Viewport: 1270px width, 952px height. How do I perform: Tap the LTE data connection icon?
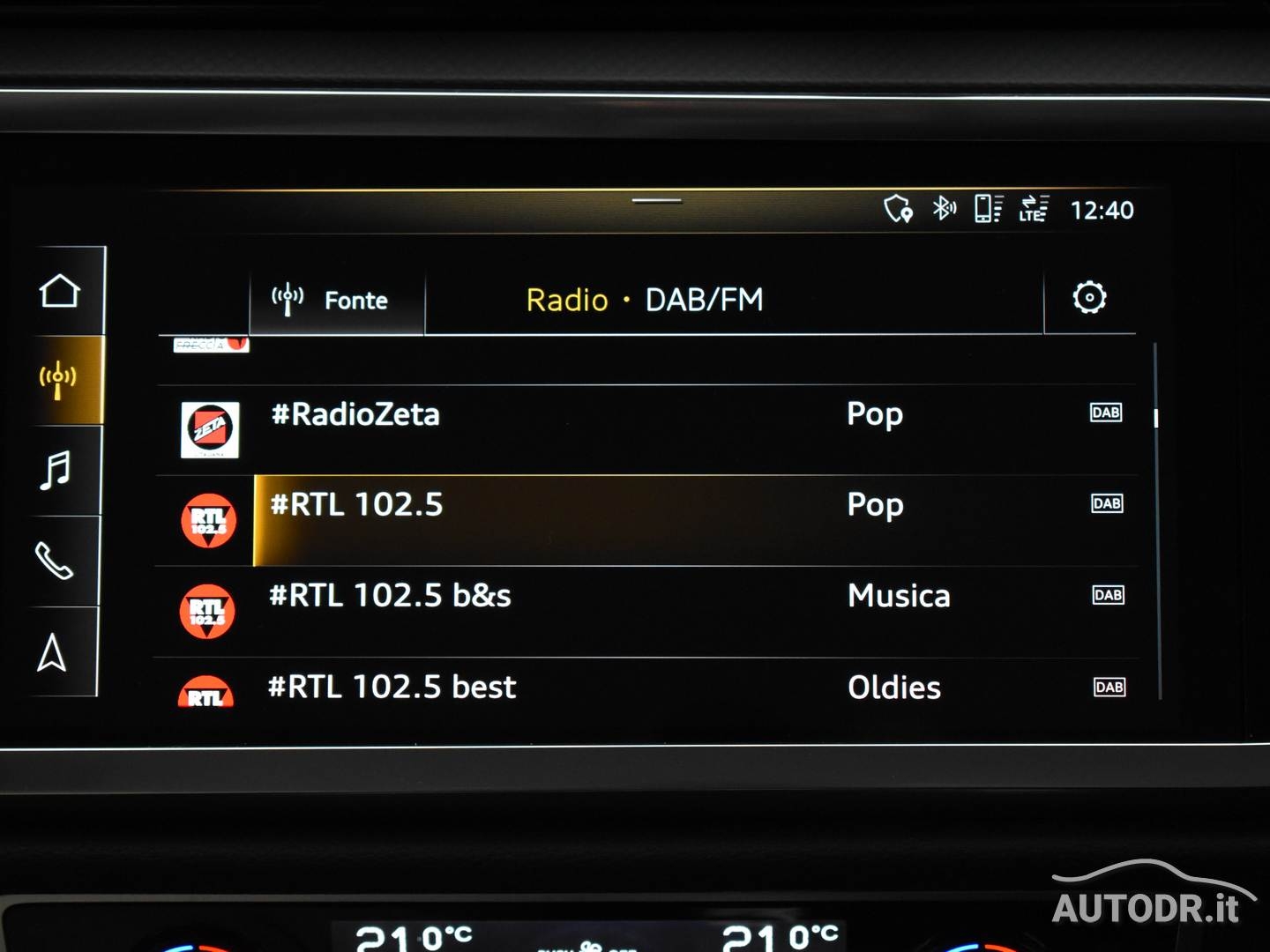coord(1034,209)
